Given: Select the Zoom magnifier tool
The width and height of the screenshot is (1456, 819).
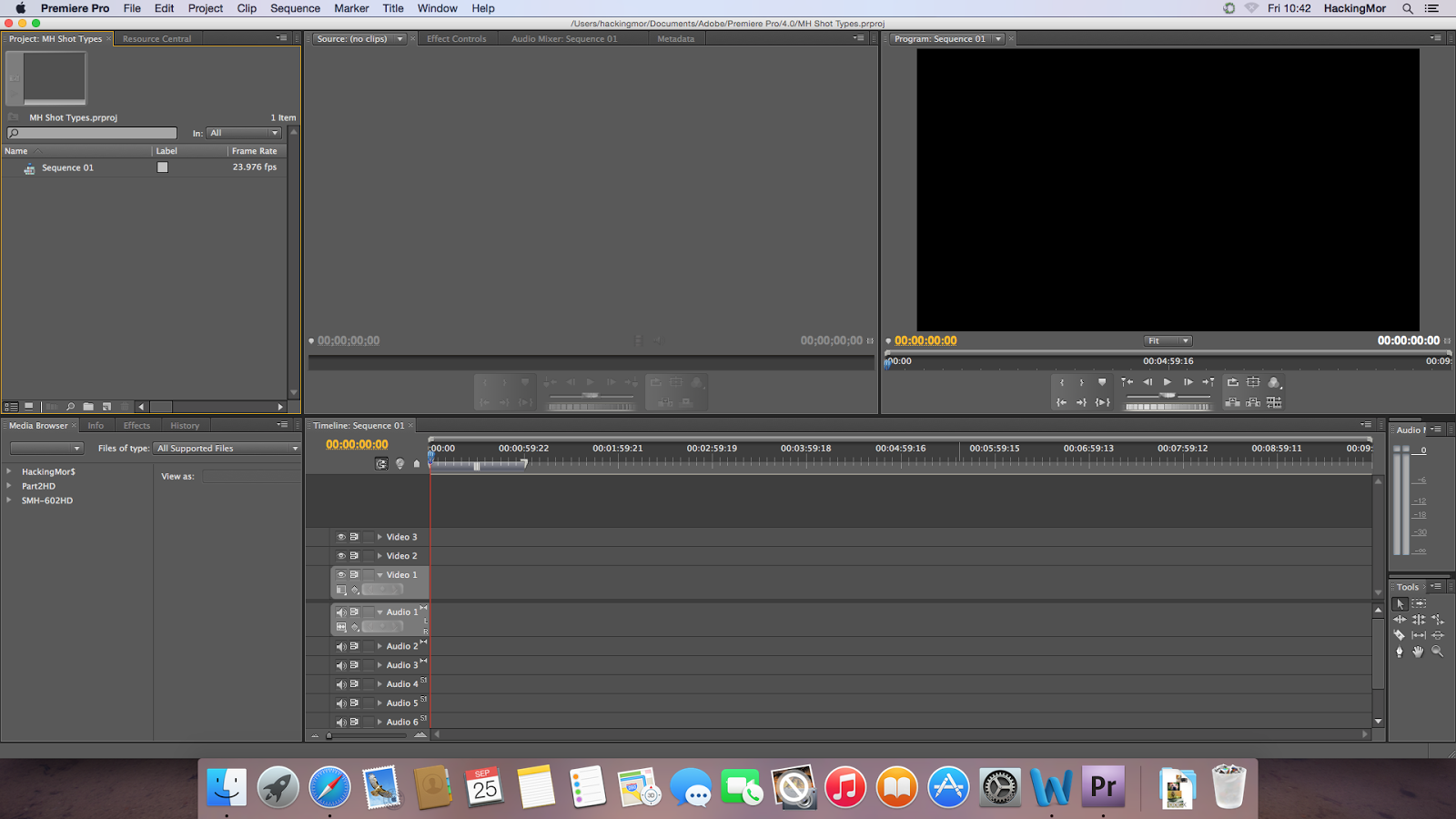Looking at the screenshot, I should point(1438,652).
